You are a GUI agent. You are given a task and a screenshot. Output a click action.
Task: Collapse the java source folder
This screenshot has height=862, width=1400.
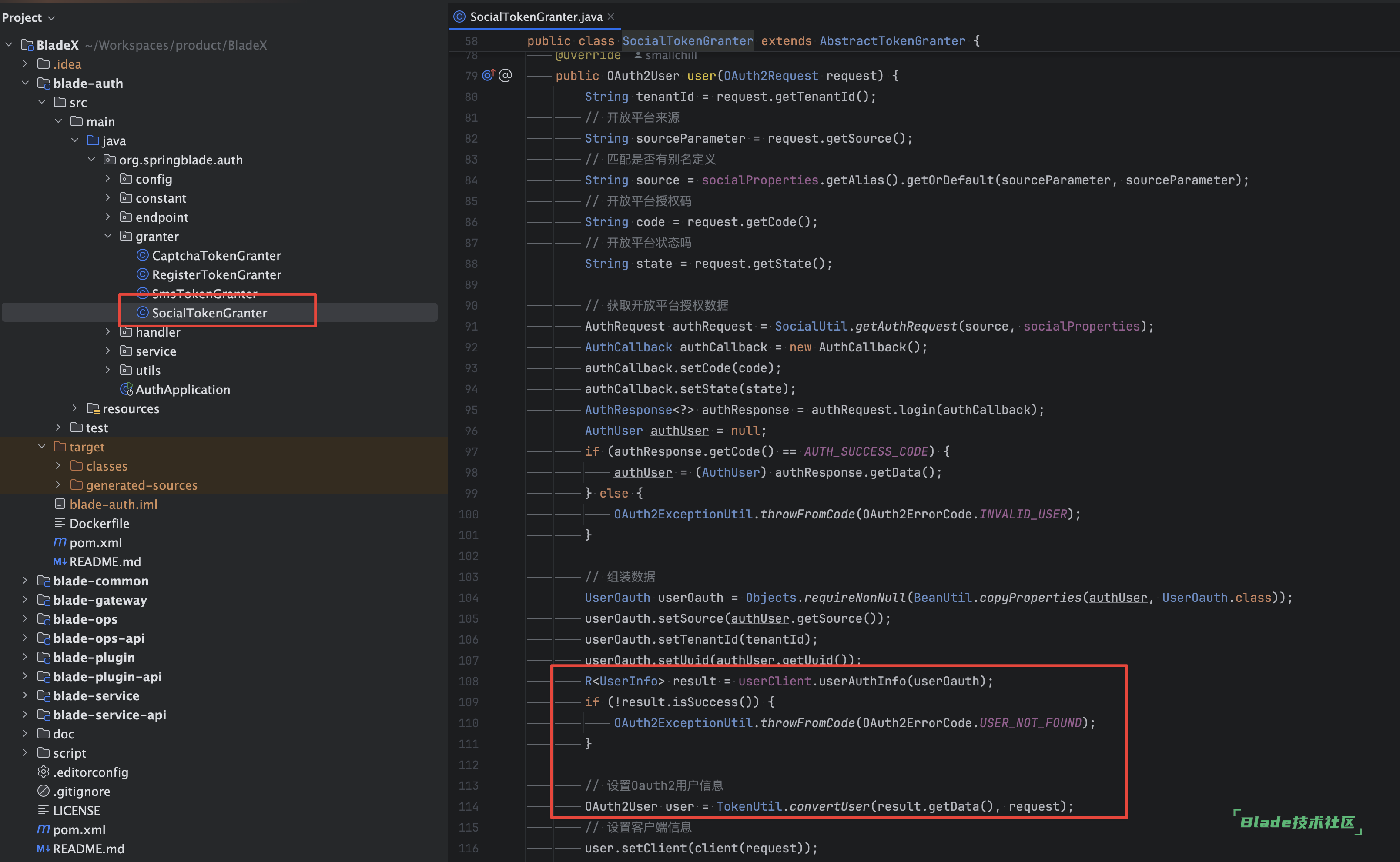coord(75,140)
